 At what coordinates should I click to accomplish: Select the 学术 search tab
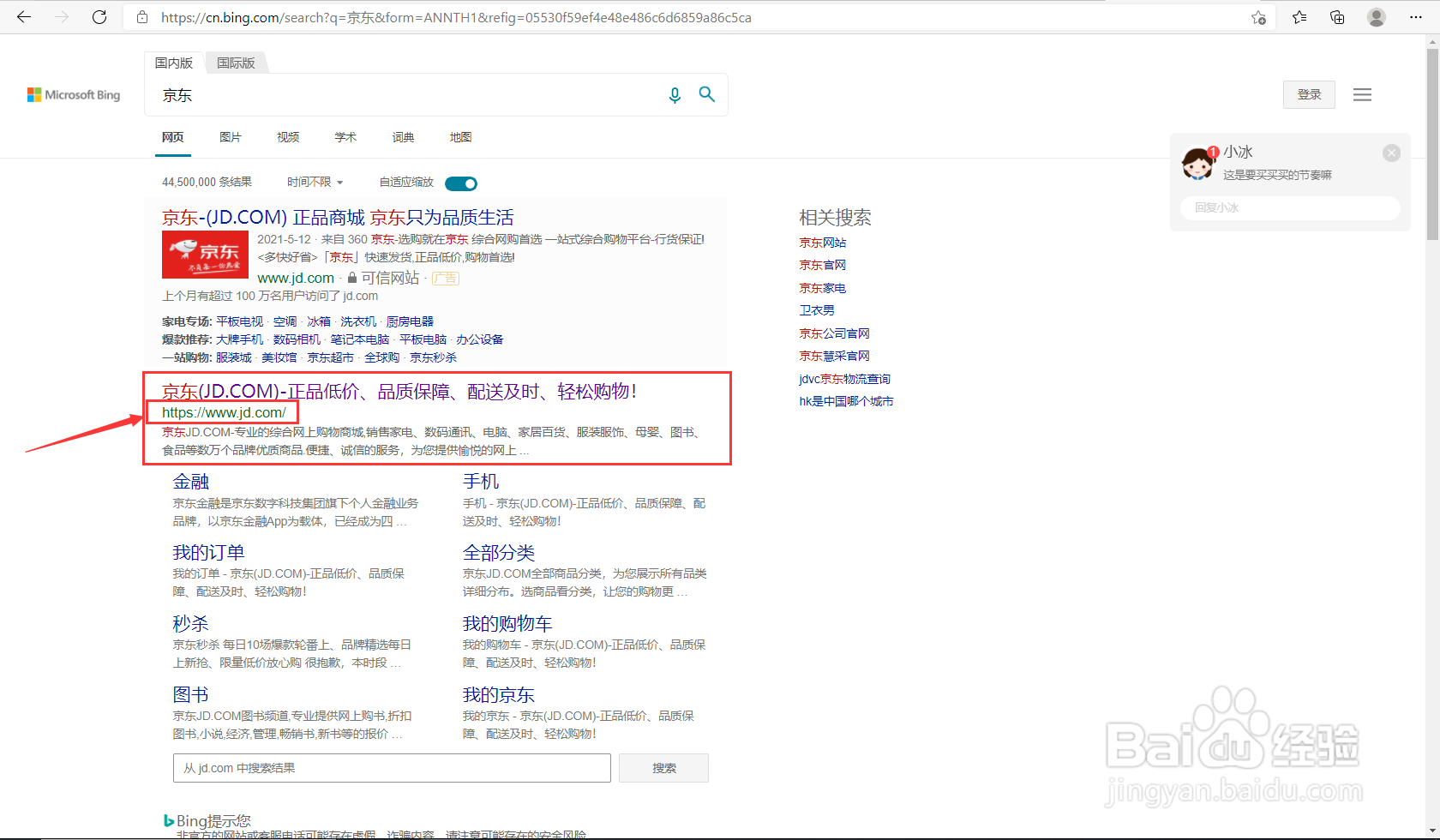click(x=345, y=137)
